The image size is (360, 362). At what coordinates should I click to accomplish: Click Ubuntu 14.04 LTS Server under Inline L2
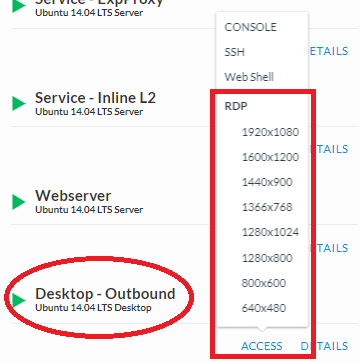(x=89, y=112)
